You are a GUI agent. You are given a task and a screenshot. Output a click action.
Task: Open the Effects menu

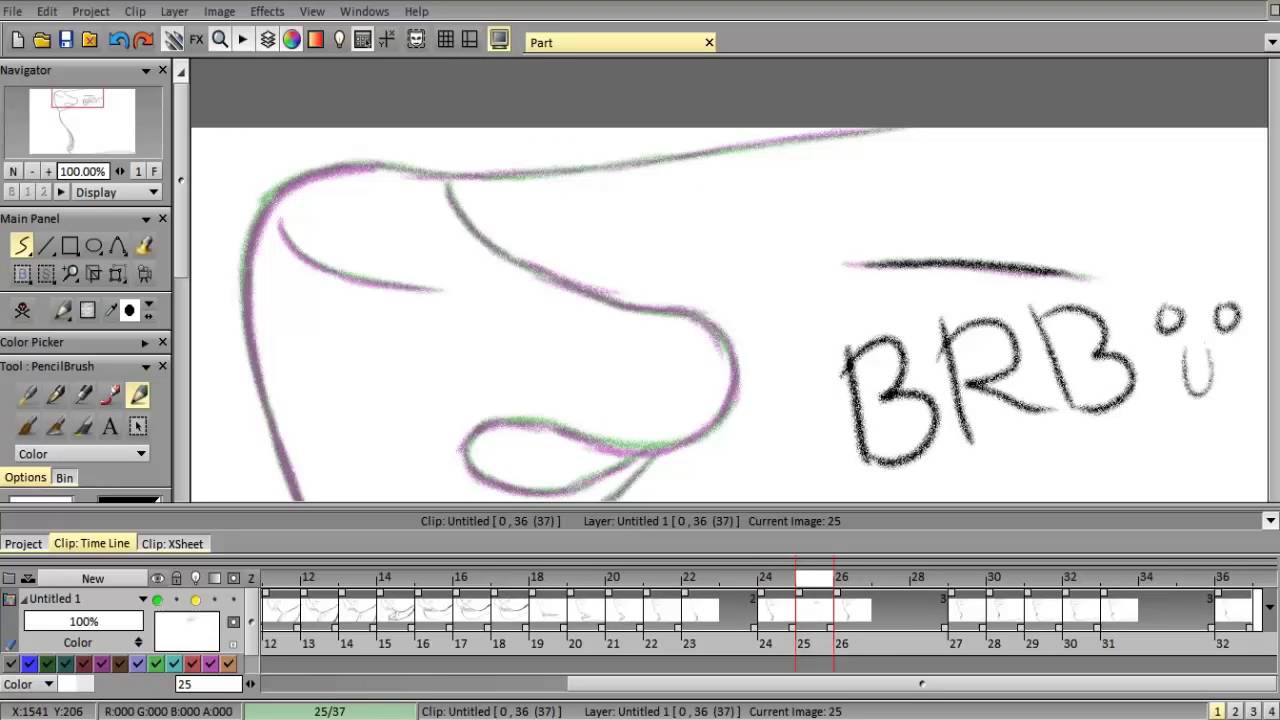point(267,11)
